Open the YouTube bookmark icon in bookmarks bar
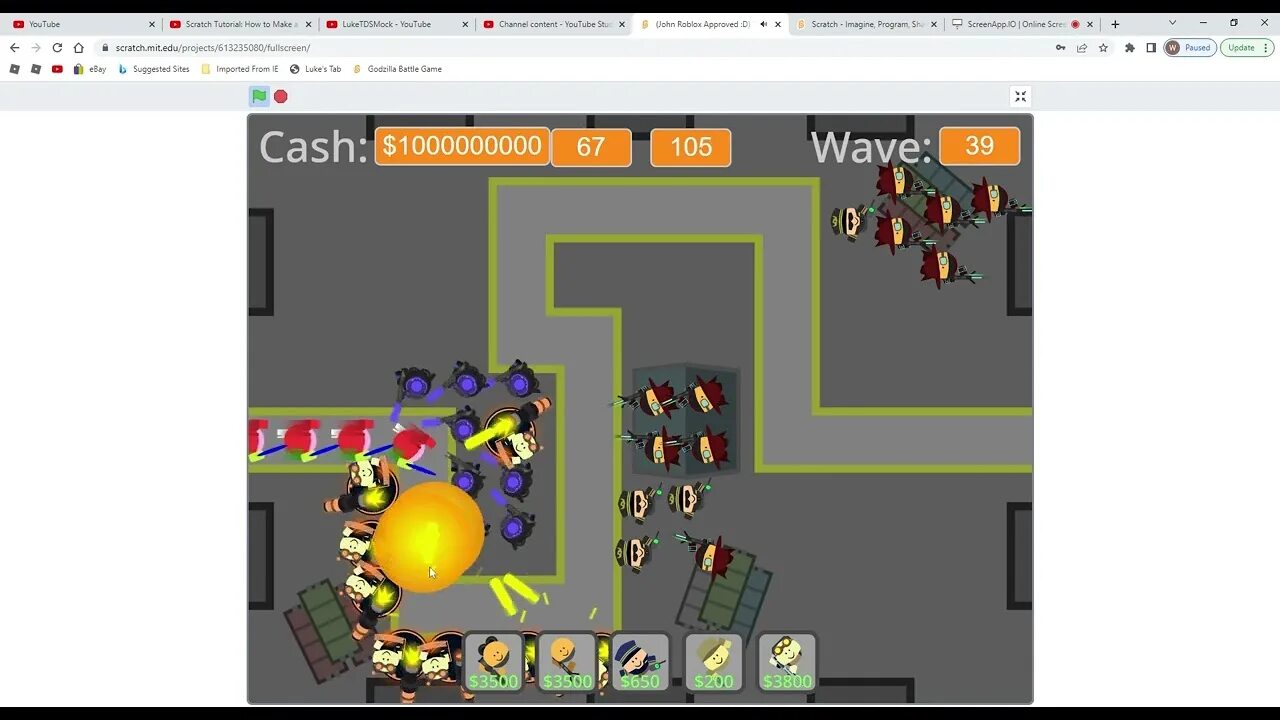The height and width of the screenshot is (720, 1280). click(57, 69)
